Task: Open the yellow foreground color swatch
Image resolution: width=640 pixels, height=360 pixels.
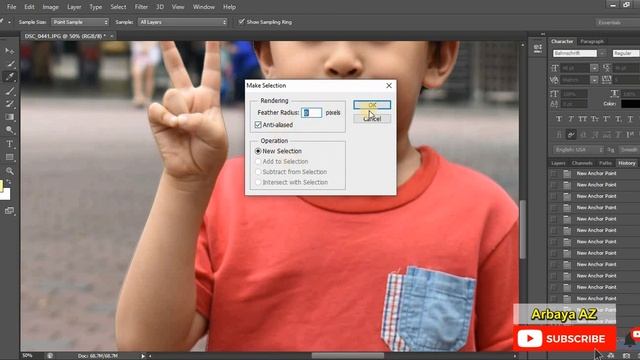Action: pyautogui.click(x=1, y=186)
